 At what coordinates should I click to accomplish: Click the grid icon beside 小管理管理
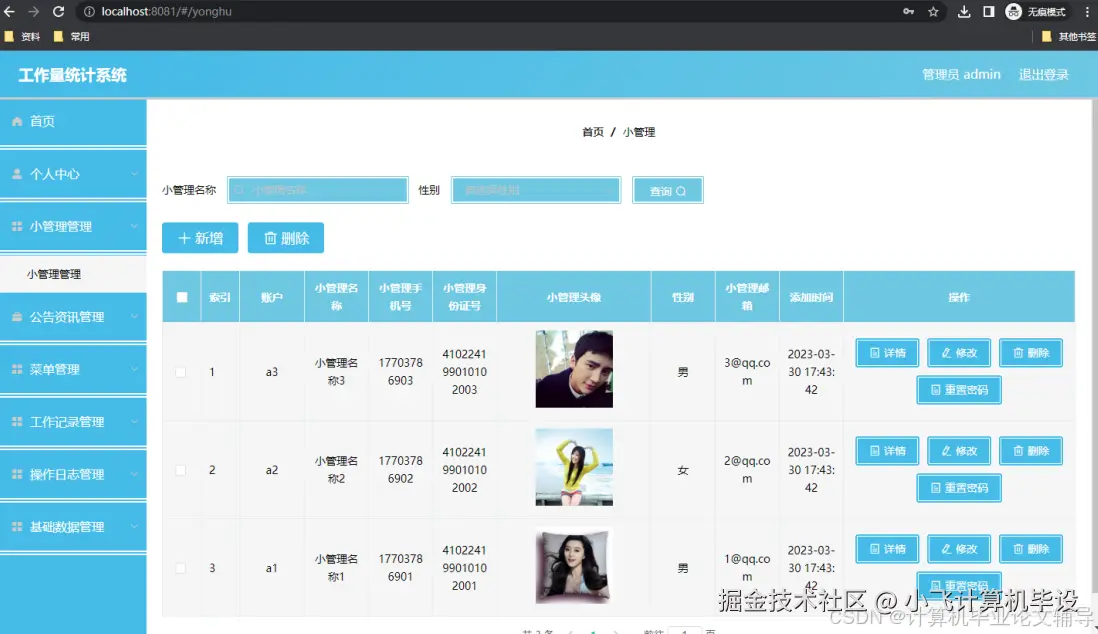coord(17,226)
